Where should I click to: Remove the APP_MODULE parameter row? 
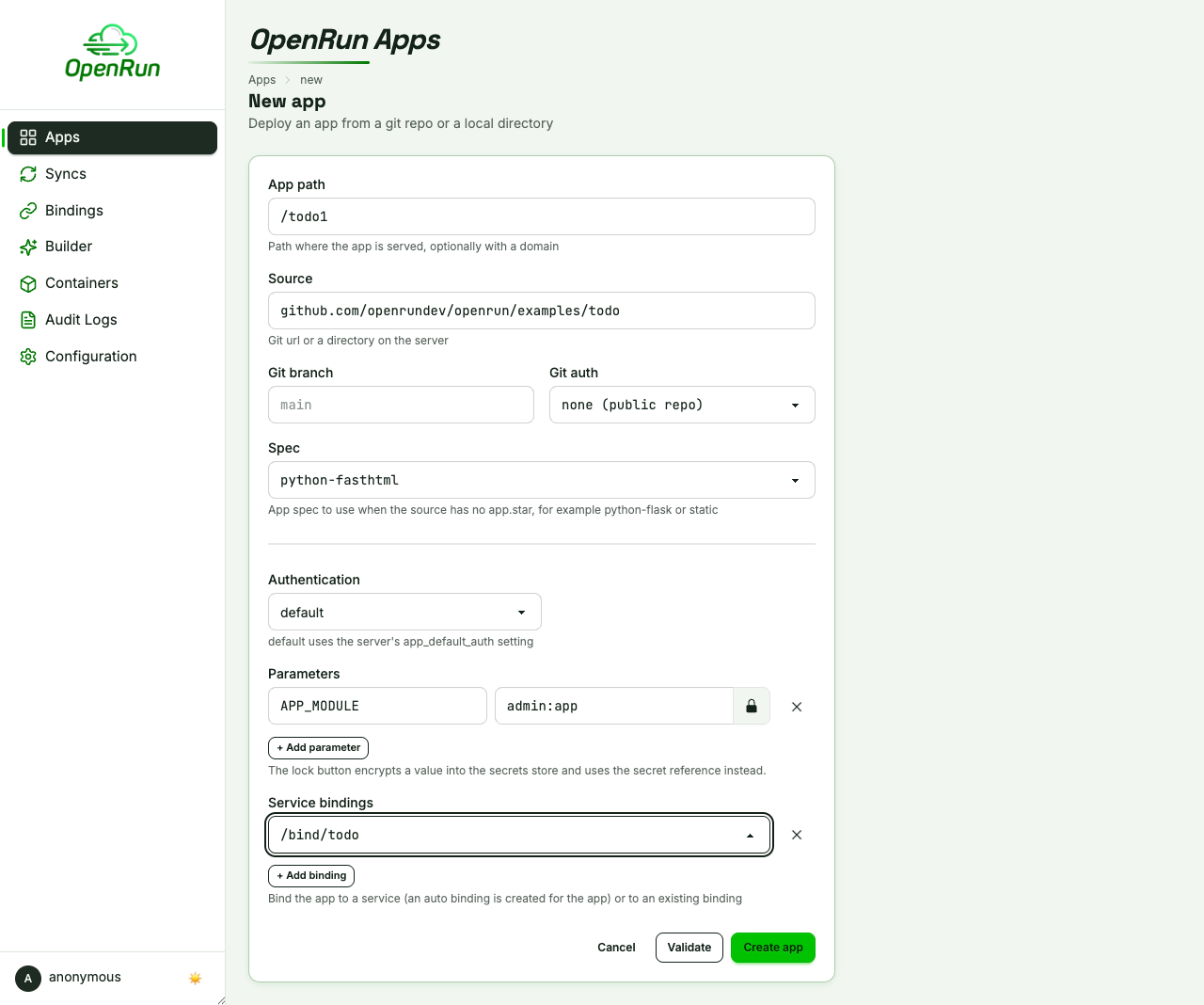[x=797, y=707]
